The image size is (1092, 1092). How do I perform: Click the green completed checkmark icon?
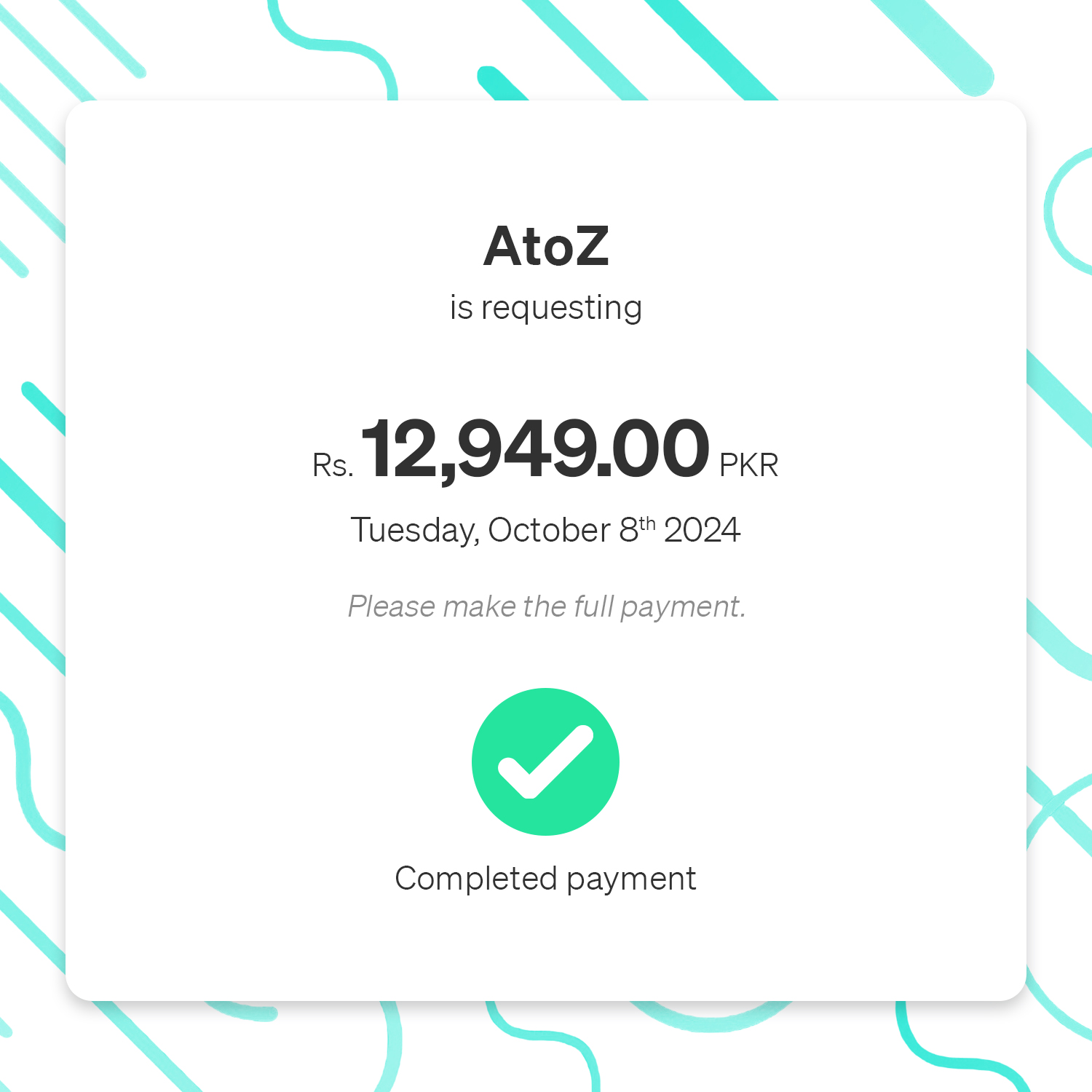click(x=545, y=761)
